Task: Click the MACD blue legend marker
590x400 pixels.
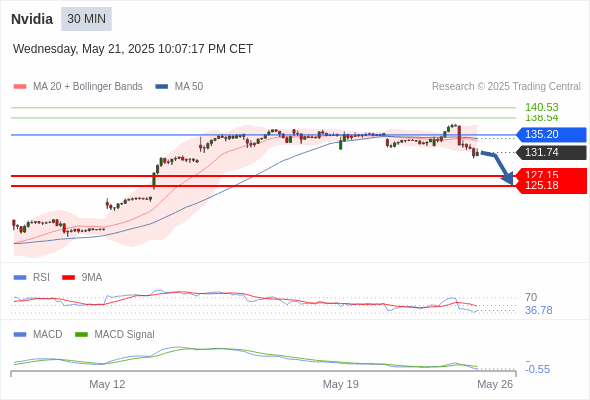Action: pos(20,335)
